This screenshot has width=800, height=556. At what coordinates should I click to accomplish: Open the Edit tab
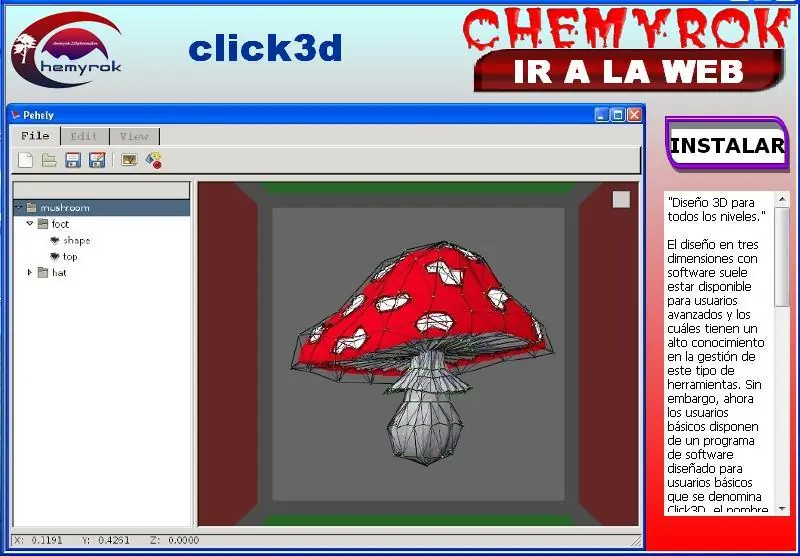pos(84,136)
